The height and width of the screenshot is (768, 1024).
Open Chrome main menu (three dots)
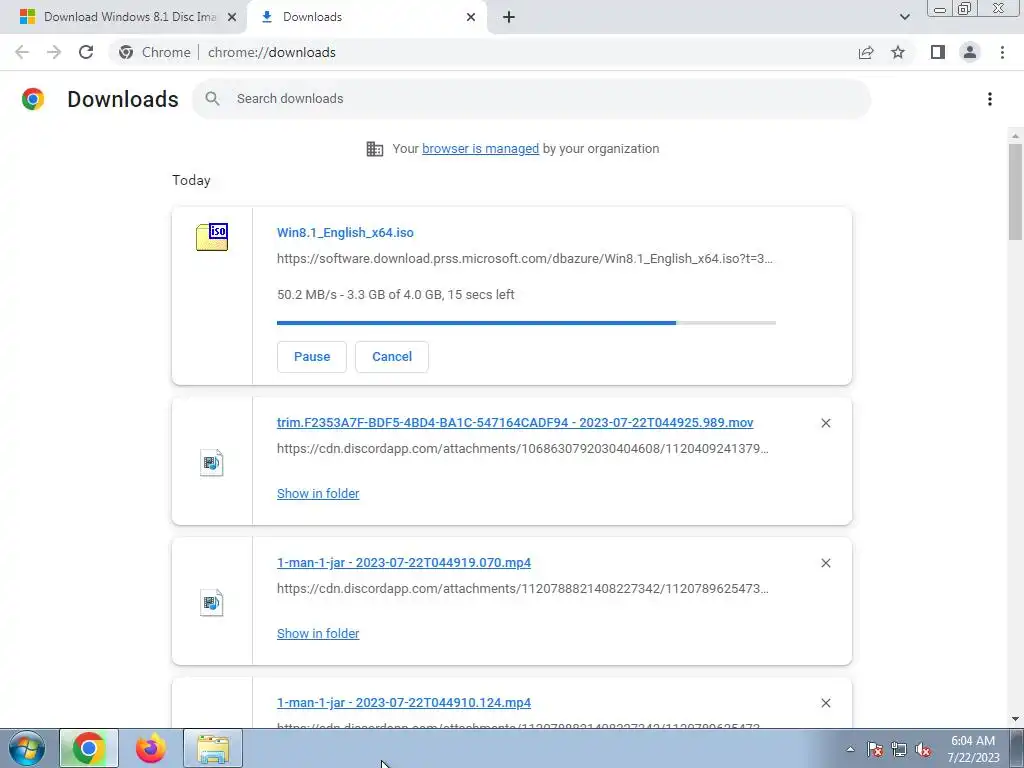coord(1002,52)
